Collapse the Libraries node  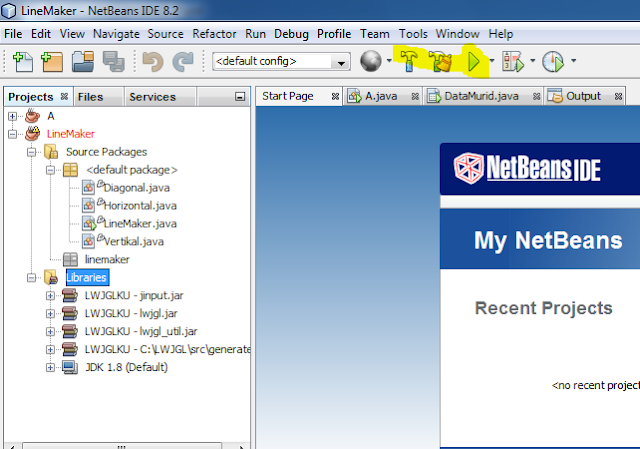(31, 278)
